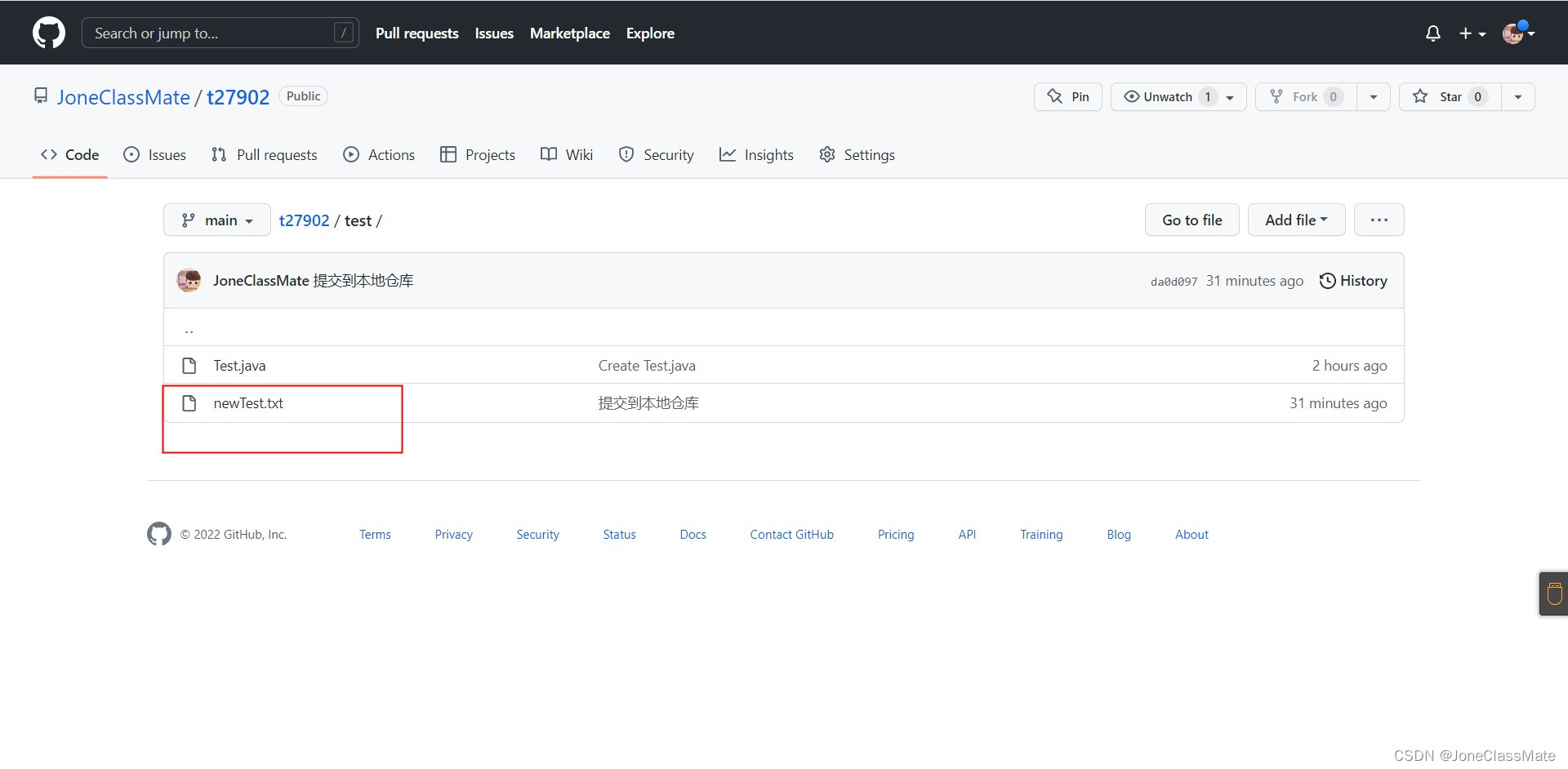The image size is (1568, 769).
Task: Open the three-dots more options menu
Action: (x=1379, y=220)
